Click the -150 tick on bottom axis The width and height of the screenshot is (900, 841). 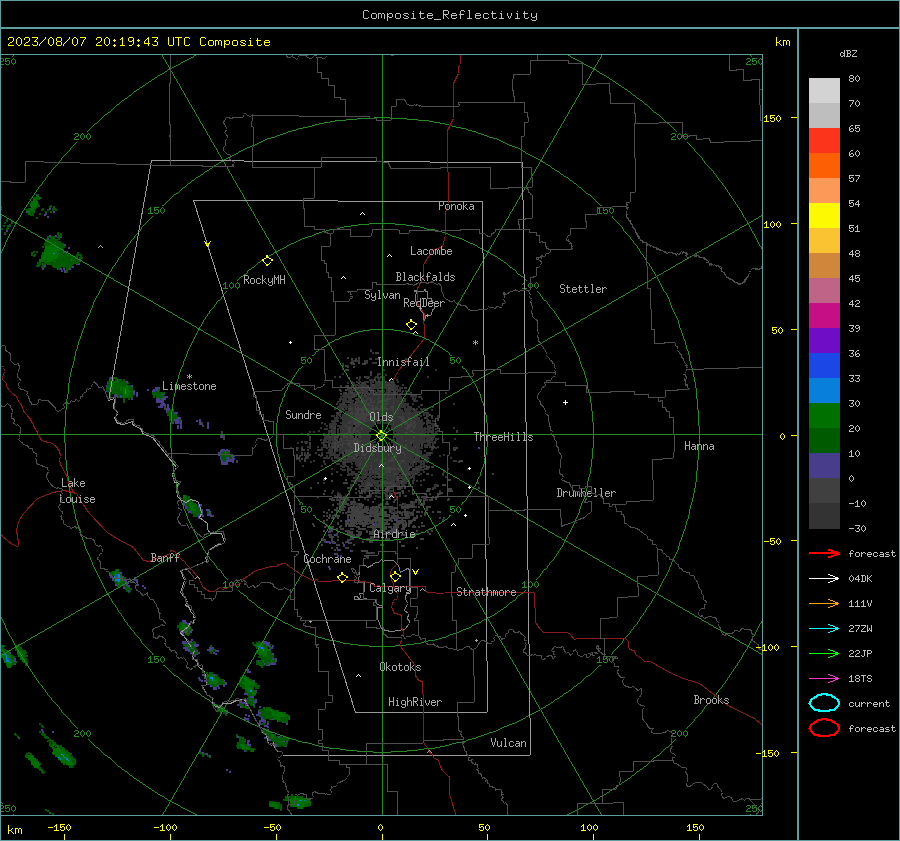[x=59, y=827]
